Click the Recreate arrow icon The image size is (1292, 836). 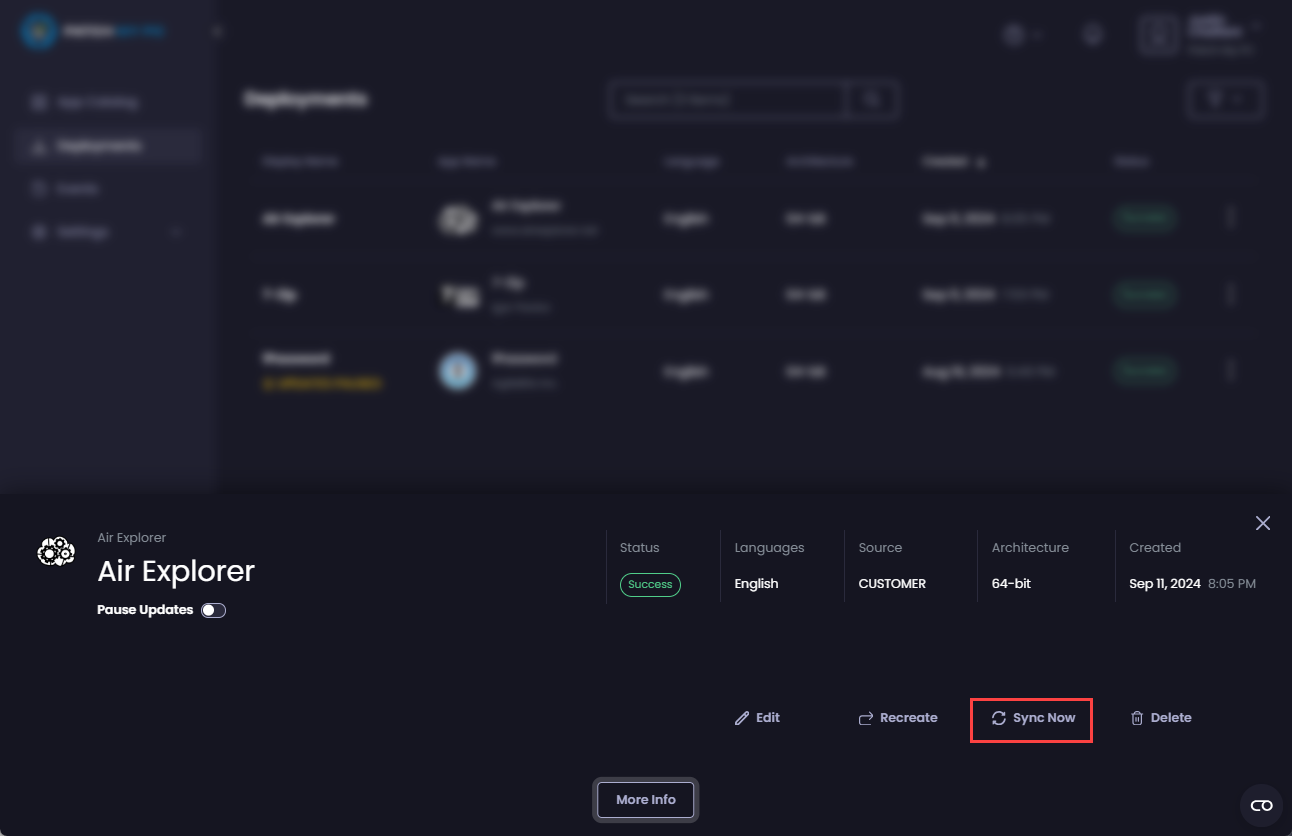(865, 717)
